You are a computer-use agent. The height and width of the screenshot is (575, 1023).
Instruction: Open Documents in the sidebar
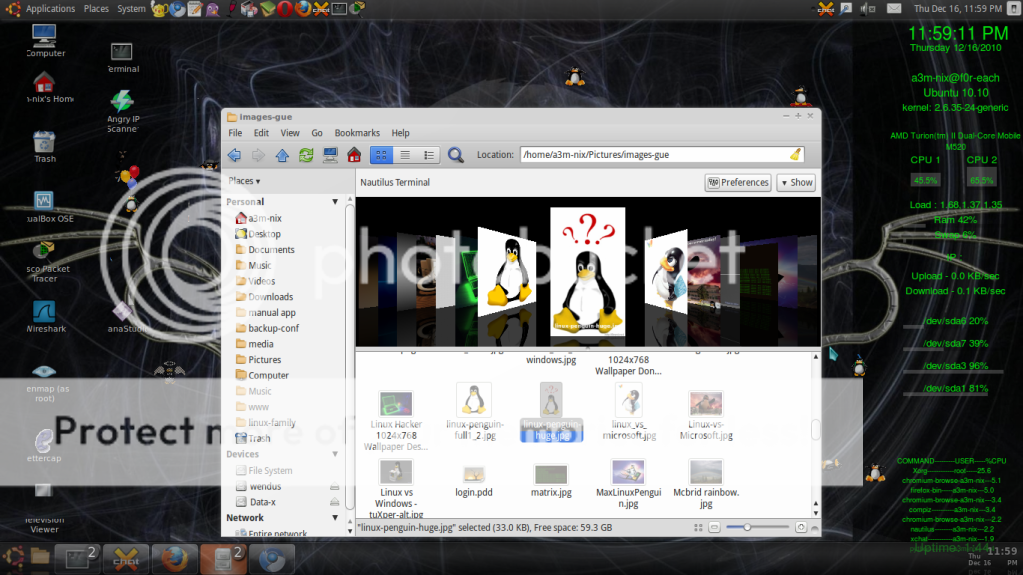265,249
